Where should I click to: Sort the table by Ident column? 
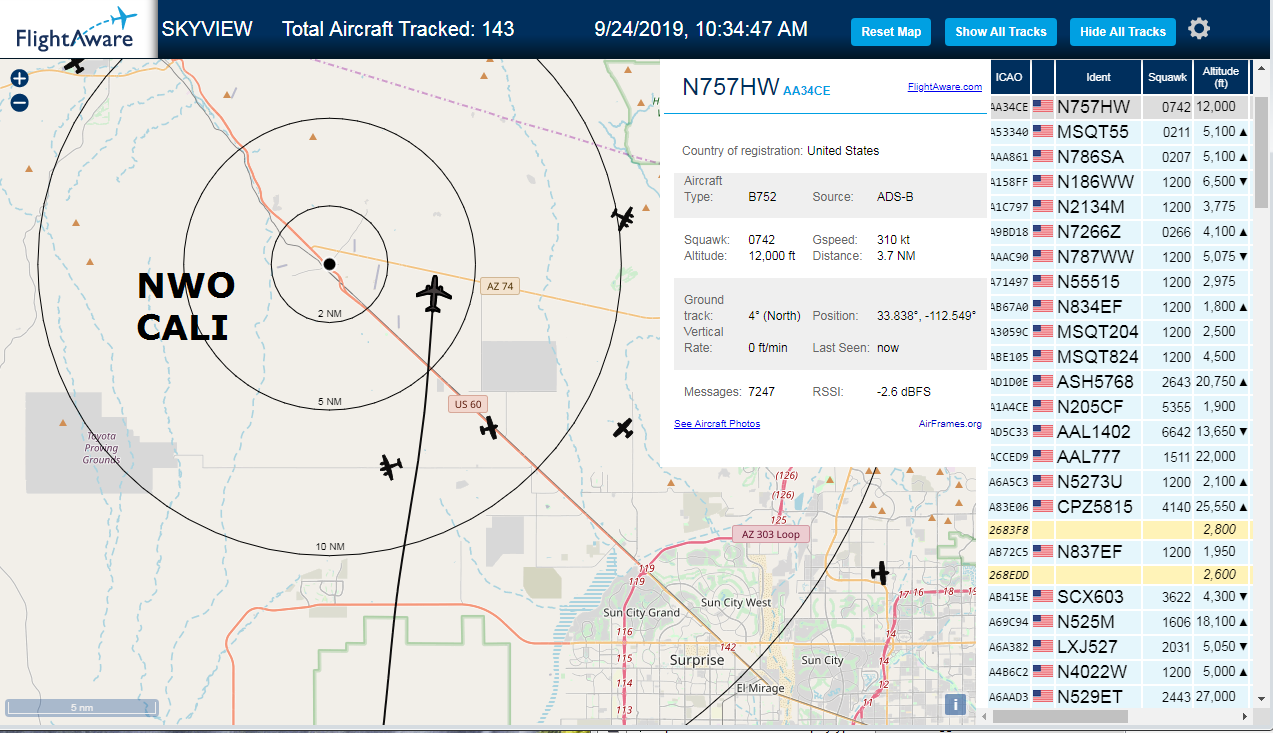click(x=1098, y=77)
